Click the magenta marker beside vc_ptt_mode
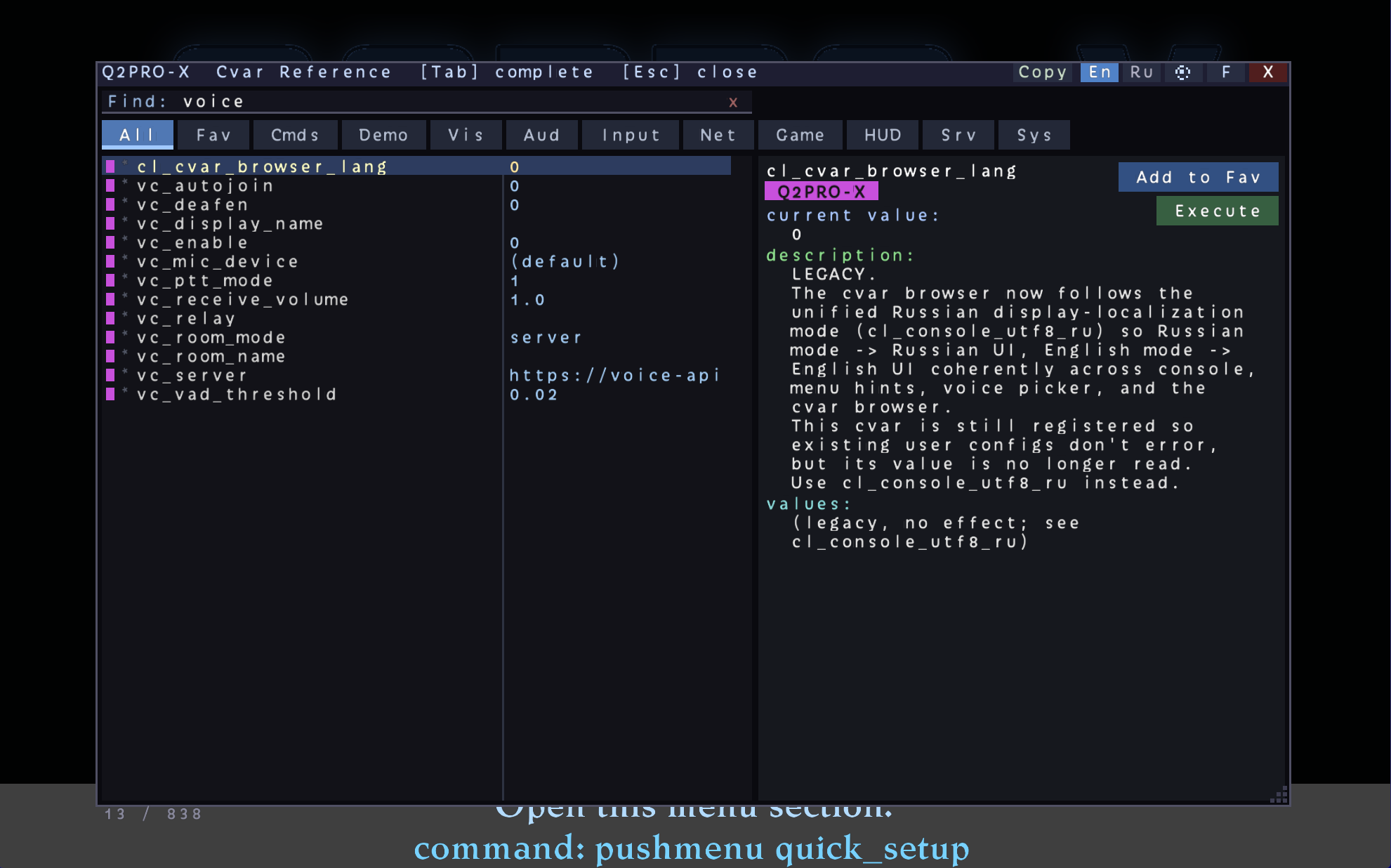Viewport: 1391px width, 868px height. 110,280
